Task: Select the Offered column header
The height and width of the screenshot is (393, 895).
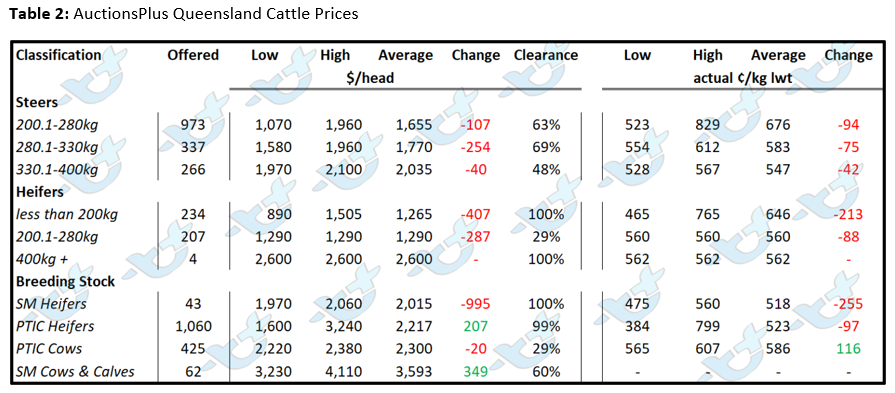Action: [193, 55]
